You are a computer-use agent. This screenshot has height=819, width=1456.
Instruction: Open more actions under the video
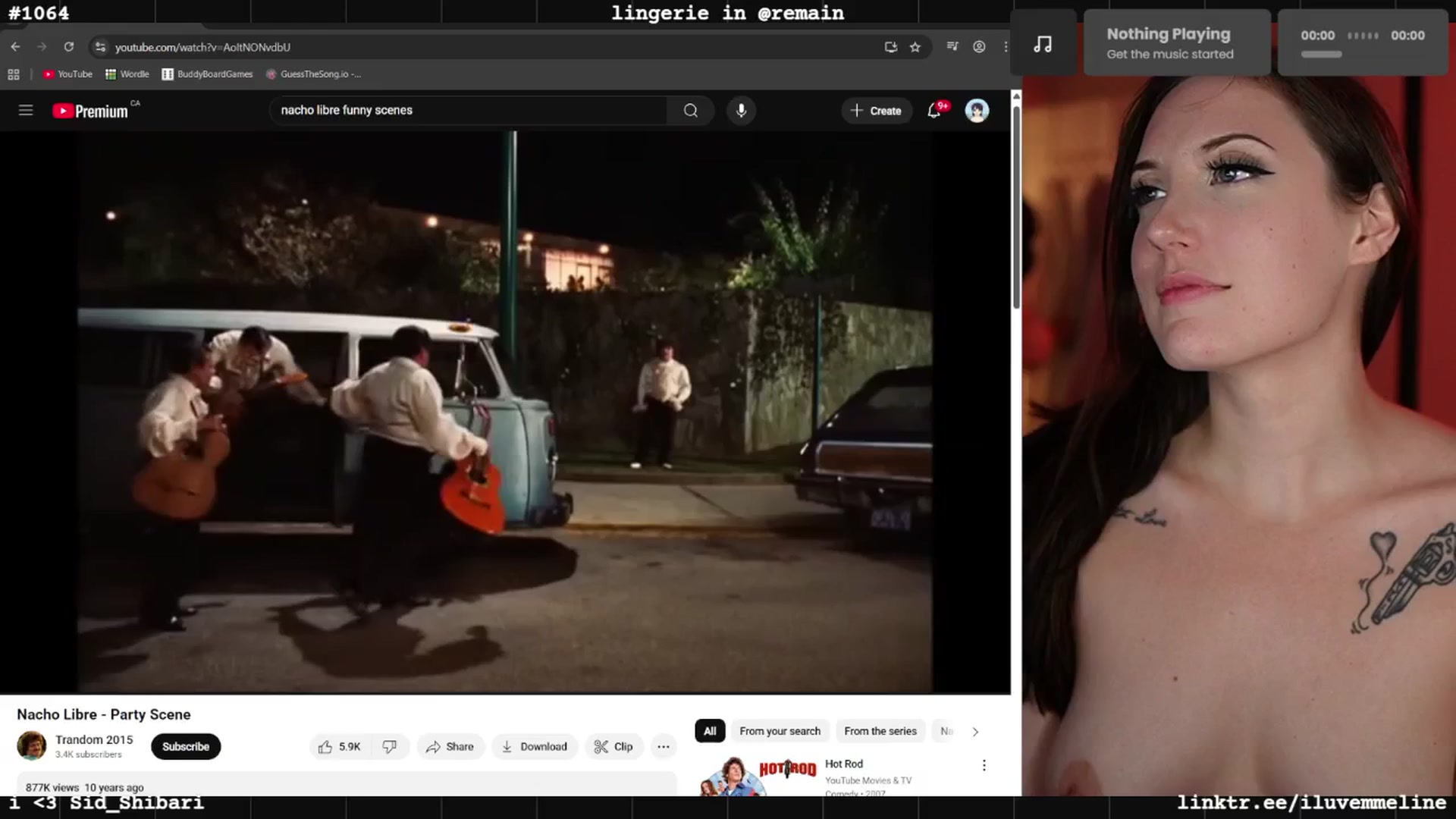[664, 747]
